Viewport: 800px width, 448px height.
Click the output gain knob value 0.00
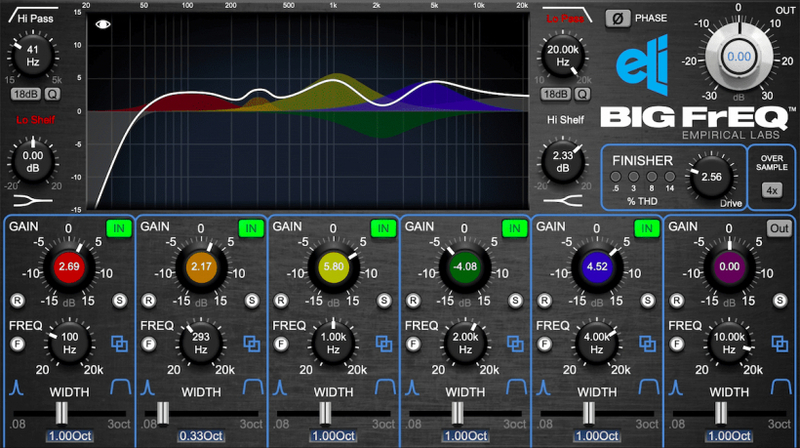coord(739,57)
